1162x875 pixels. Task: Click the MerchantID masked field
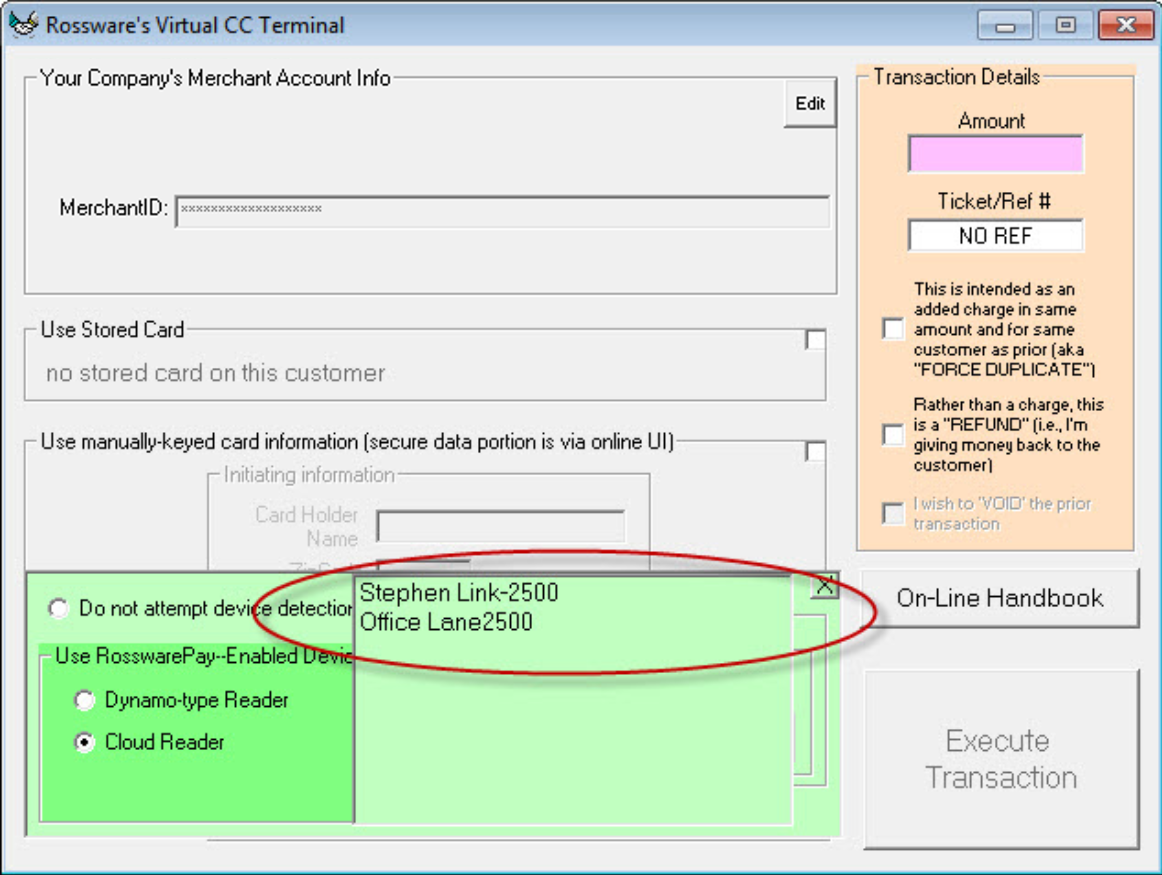coord(502,211)
